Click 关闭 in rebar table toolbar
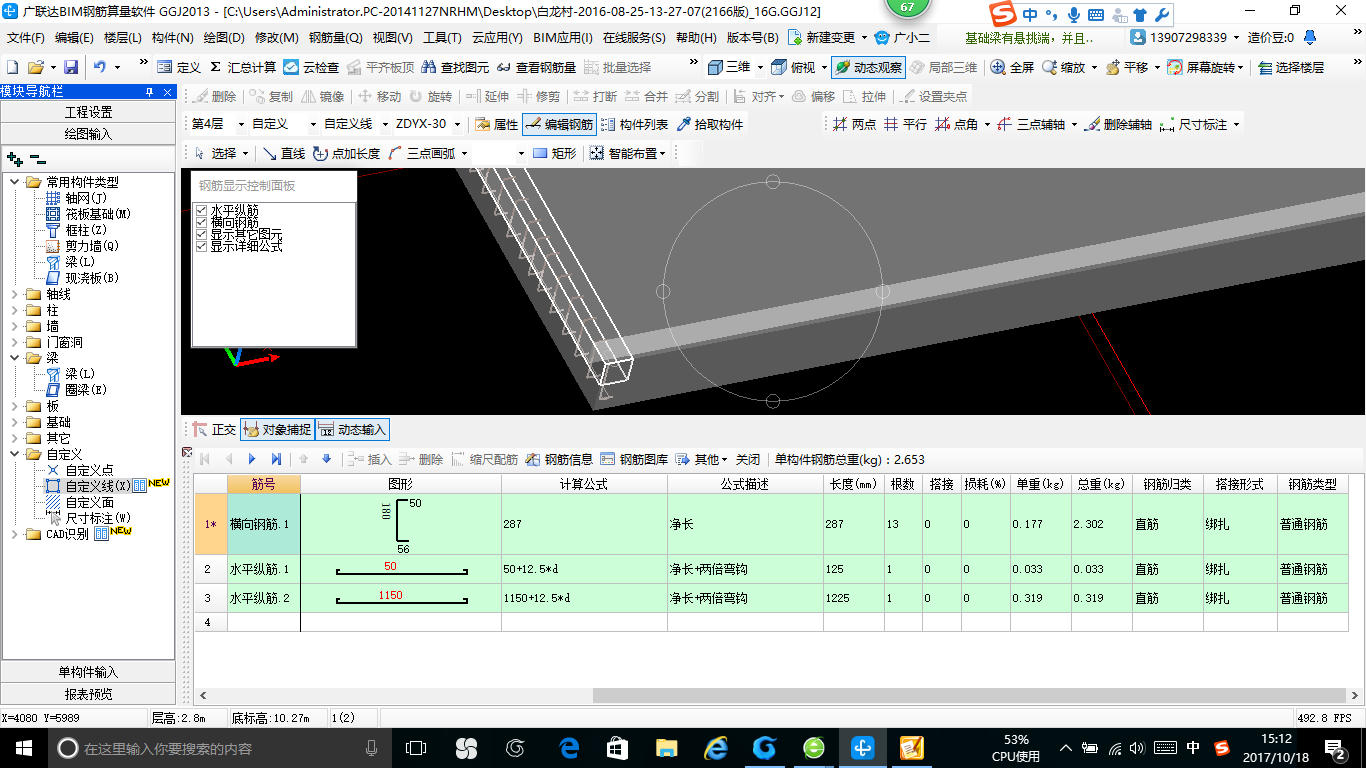 (748, 459)
